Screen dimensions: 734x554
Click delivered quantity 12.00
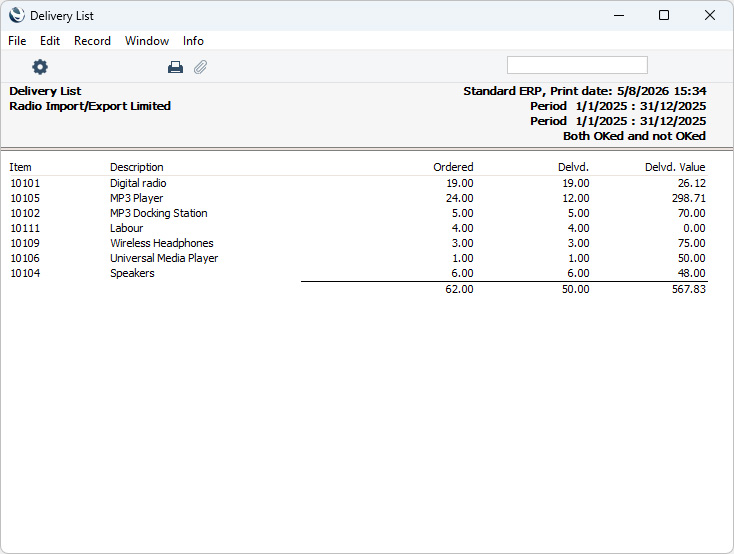coord(576,198)
